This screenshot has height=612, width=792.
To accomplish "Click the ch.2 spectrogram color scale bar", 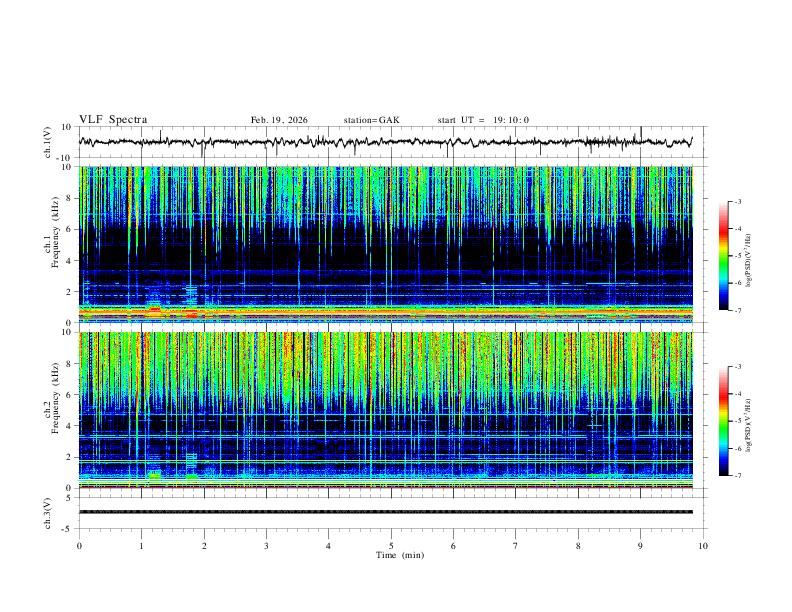I will coord(723,421).
